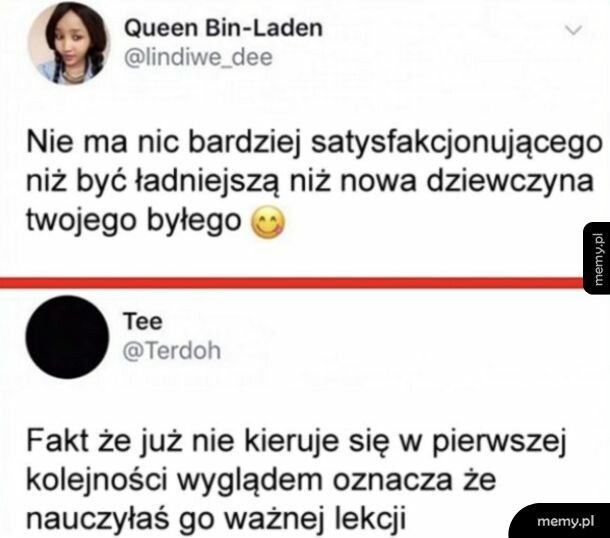The width and height of the screenshot is (610, 538).
Task: Open the @lindiwe_dee handle
Action: (x=198, y=58)
